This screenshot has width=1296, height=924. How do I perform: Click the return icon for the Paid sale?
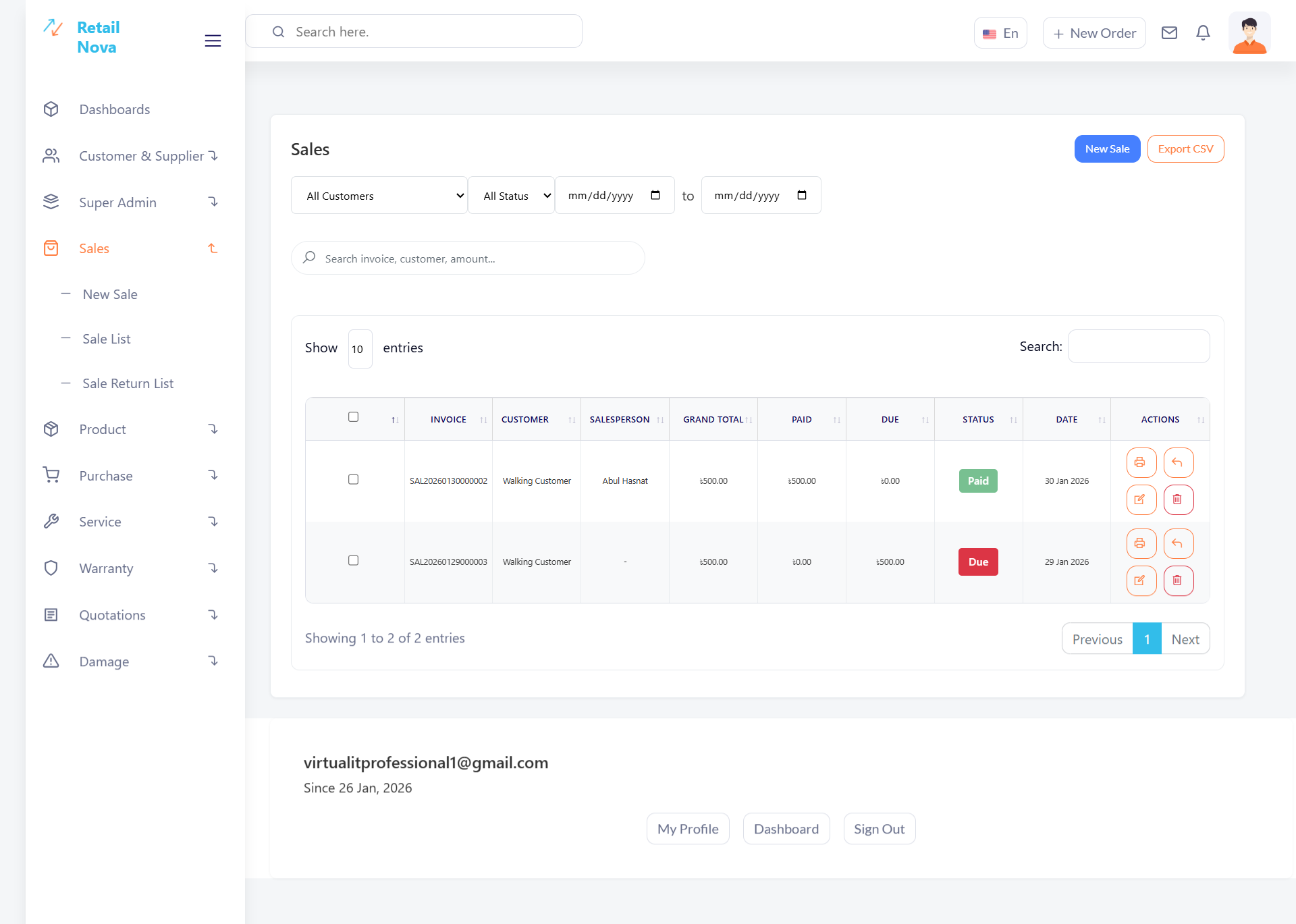coord(1178,463)
